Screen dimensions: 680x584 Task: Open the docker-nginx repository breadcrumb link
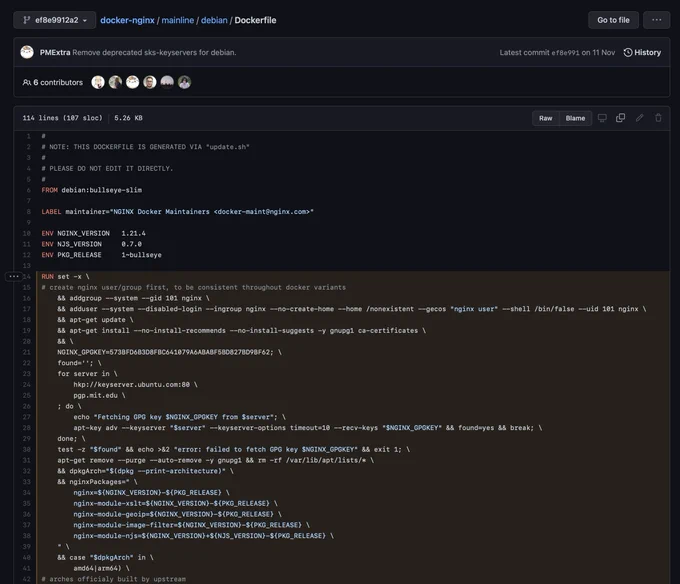[127, 20]
